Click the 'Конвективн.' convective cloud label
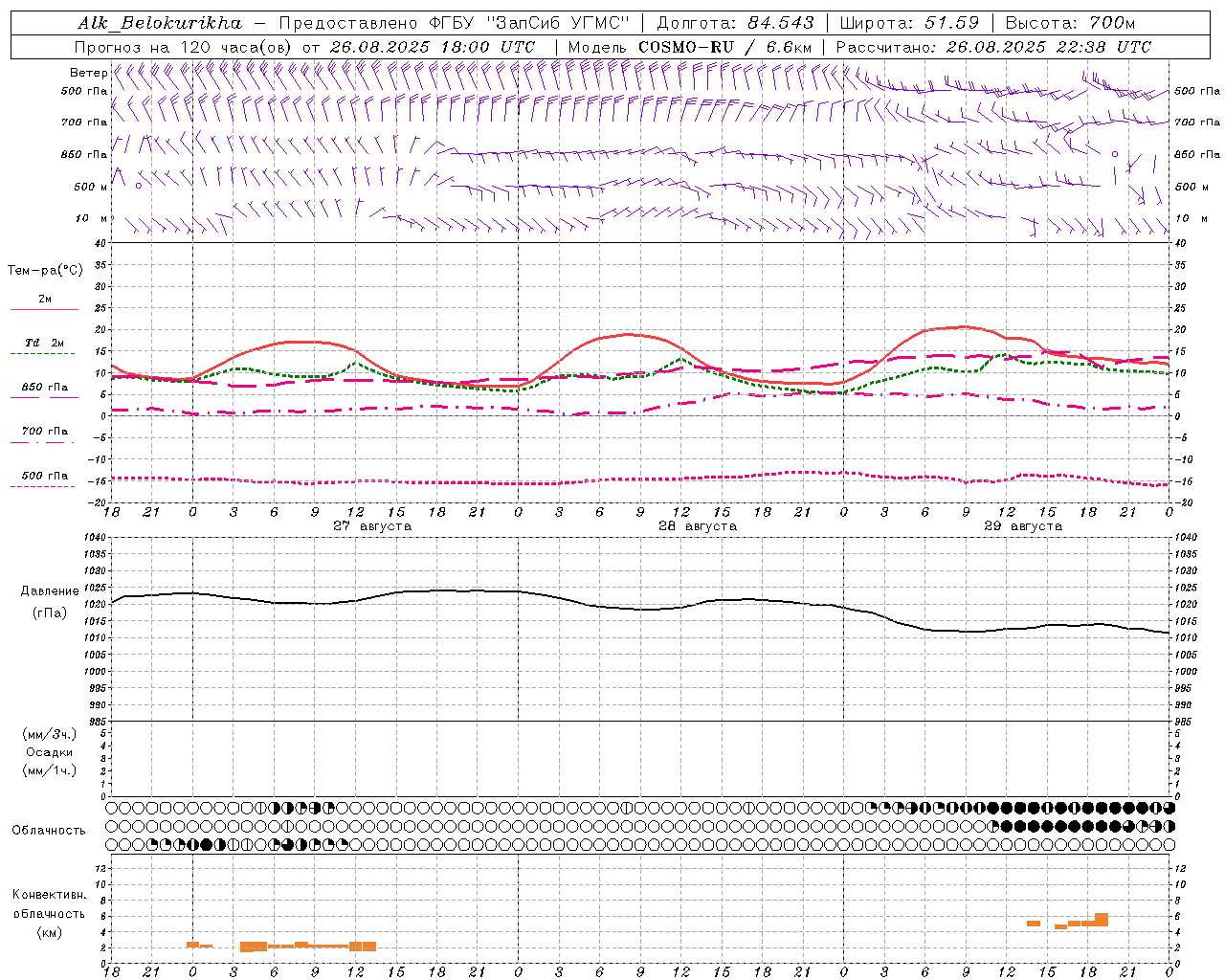Image resolution: width=1225 pixels, height=980 pixels. [49, 895]
